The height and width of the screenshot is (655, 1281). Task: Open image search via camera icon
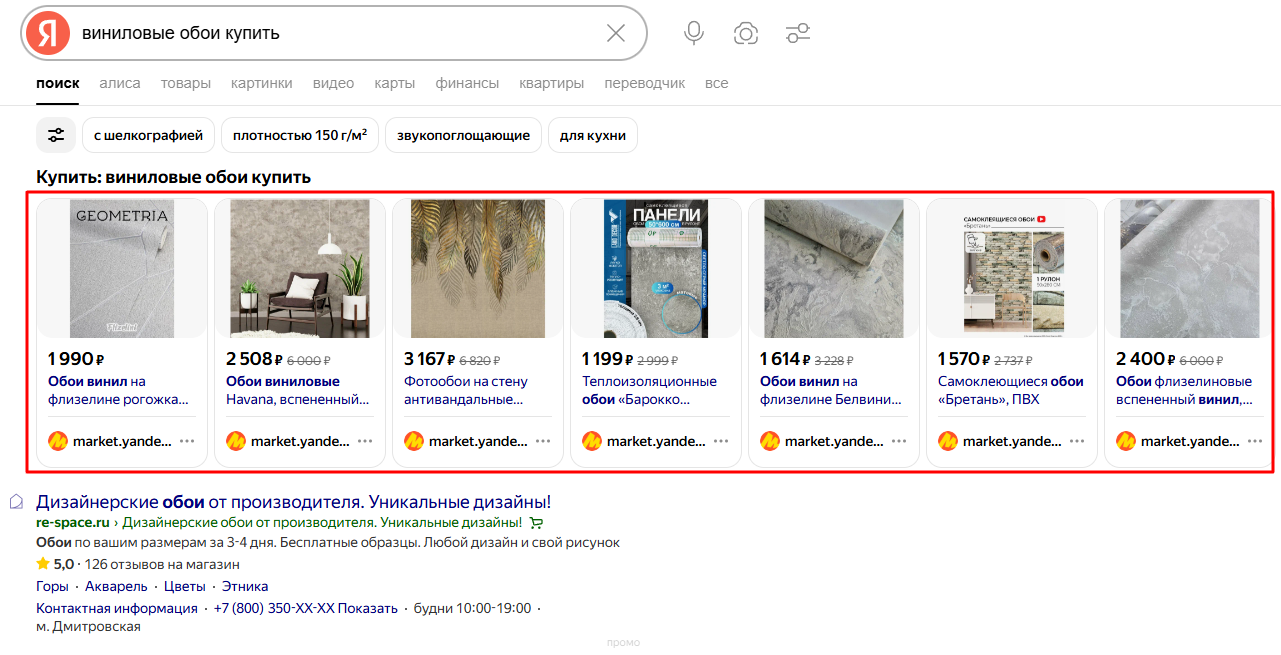(745, 33)
